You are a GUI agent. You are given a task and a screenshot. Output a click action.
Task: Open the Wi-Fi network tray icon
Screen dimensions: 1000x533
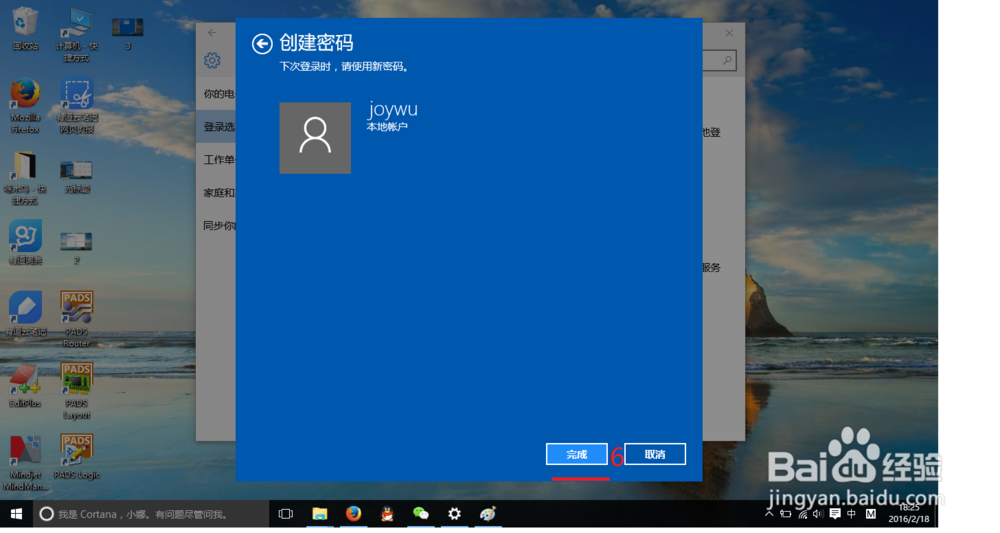click(x=802, y=514)
